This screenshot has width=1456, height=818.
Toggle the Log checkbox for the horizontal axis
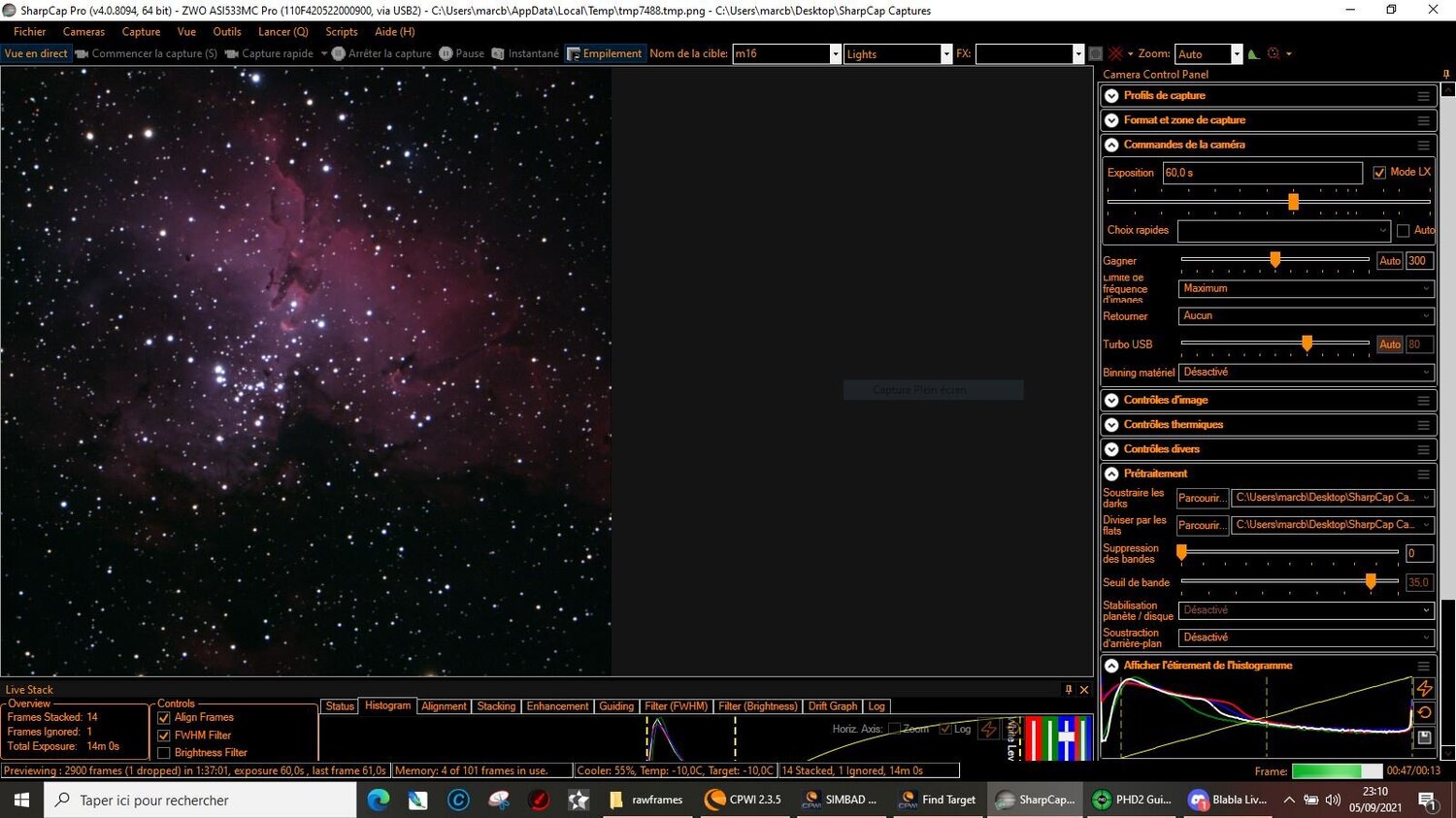pyautogui.click(x=945, y=729)
